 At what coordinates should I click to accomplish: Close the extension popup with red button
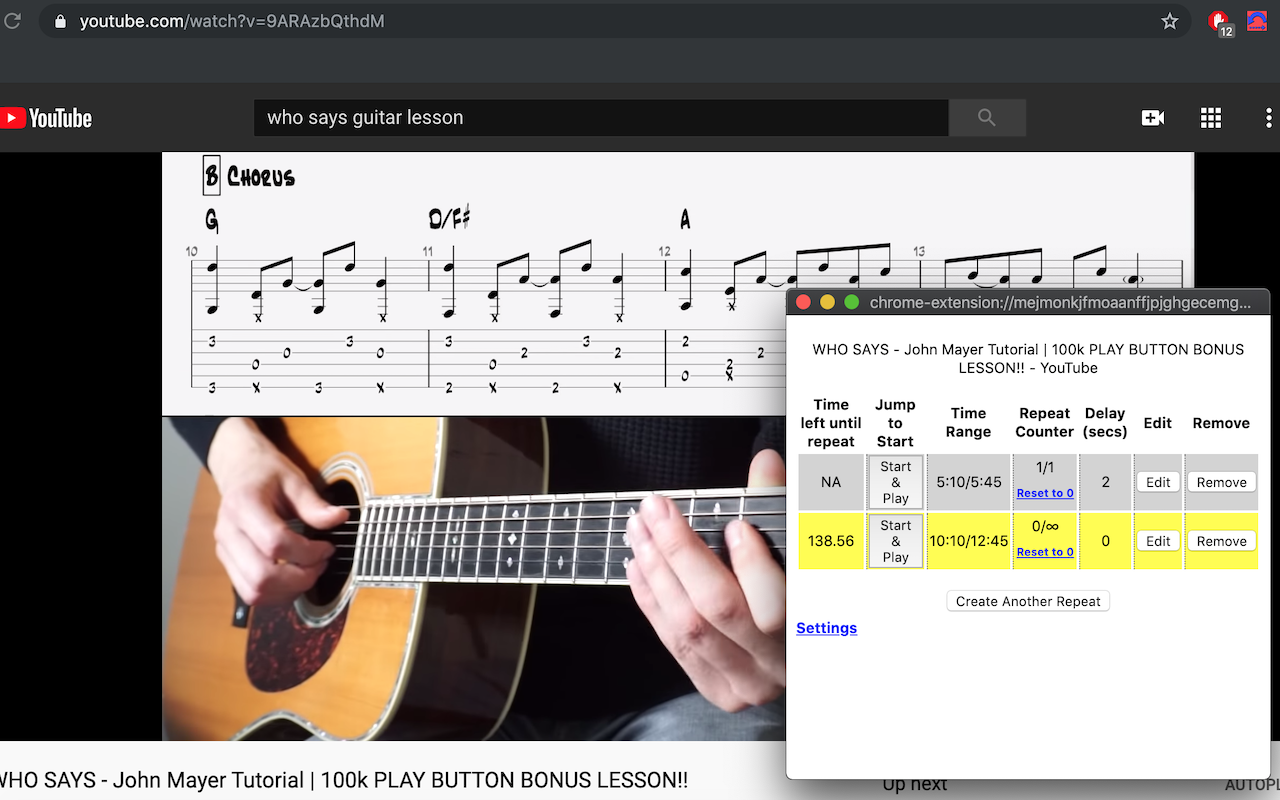[803, 302]
